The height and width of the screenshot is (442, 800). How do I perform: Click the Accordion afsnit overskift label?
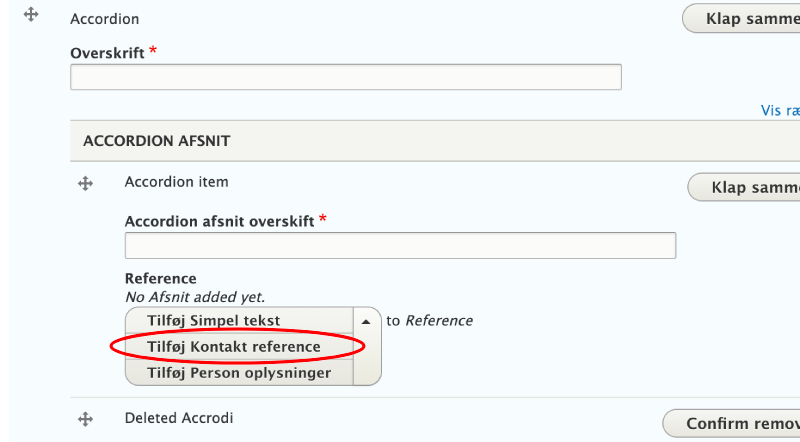click(x=220, y=220)
